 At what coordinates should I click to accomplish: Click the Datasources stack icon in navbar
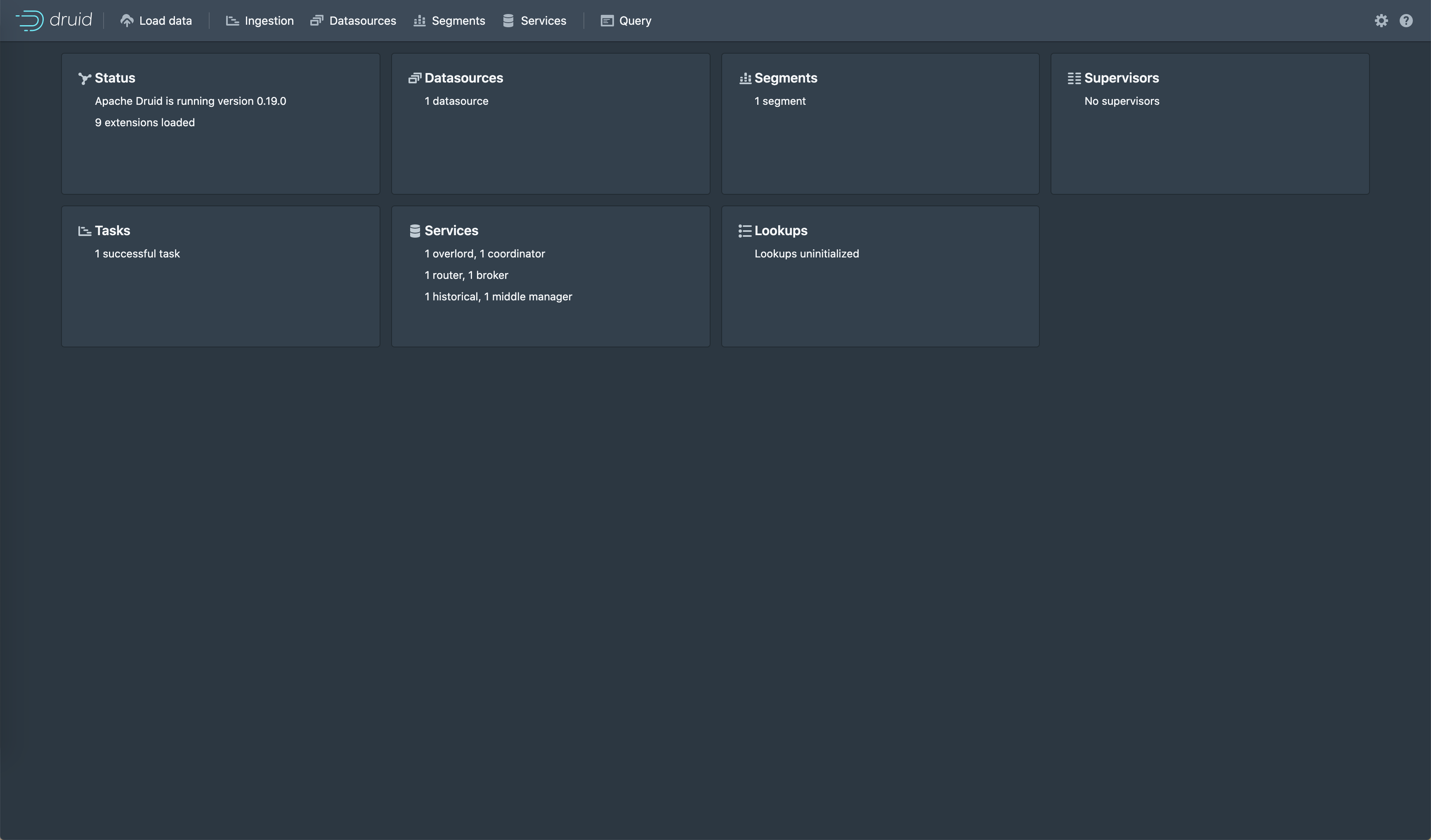point(316,21)
